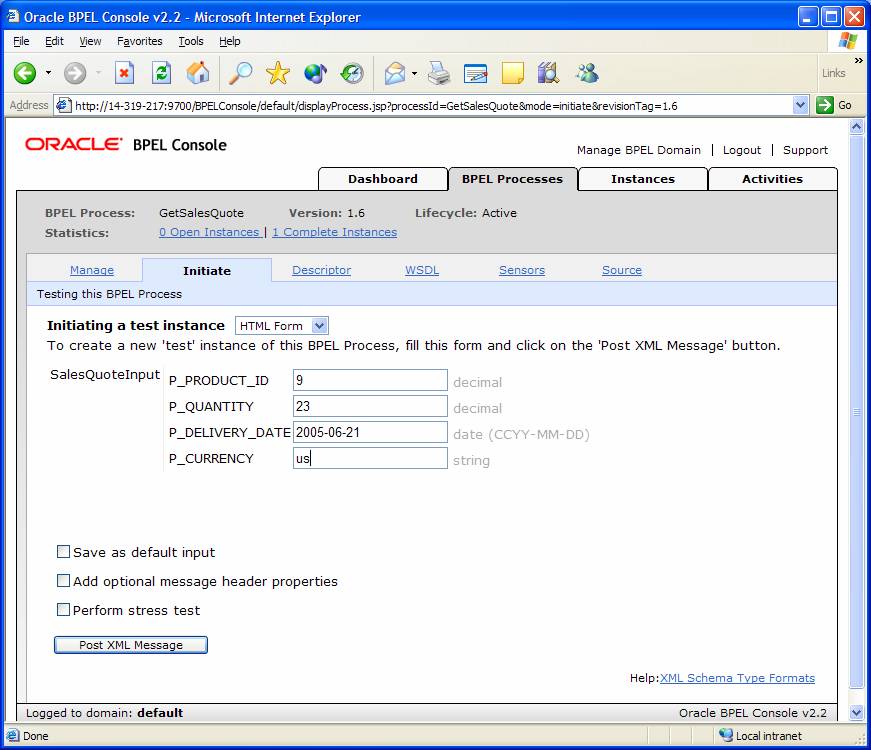Go to the Home page icon

coord(198,73)
